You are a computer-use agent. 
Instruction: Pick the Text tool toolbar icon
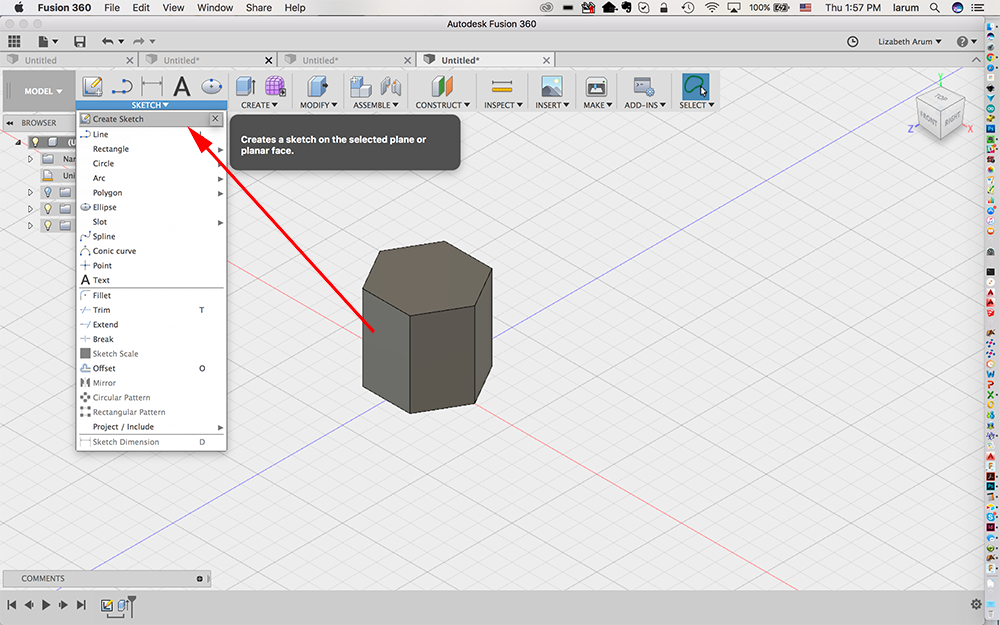point(182,86)
